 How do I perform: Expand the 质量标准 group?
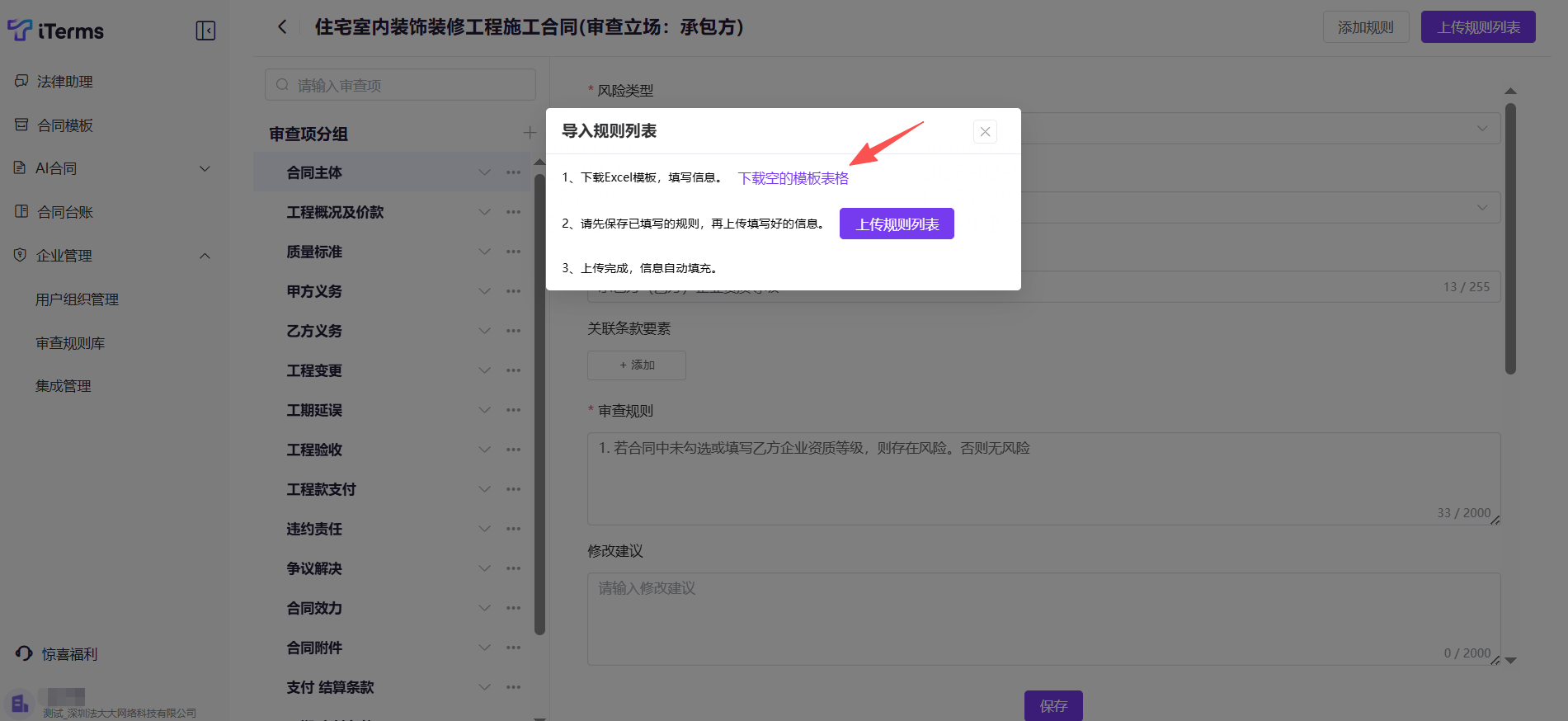(485, 252)
